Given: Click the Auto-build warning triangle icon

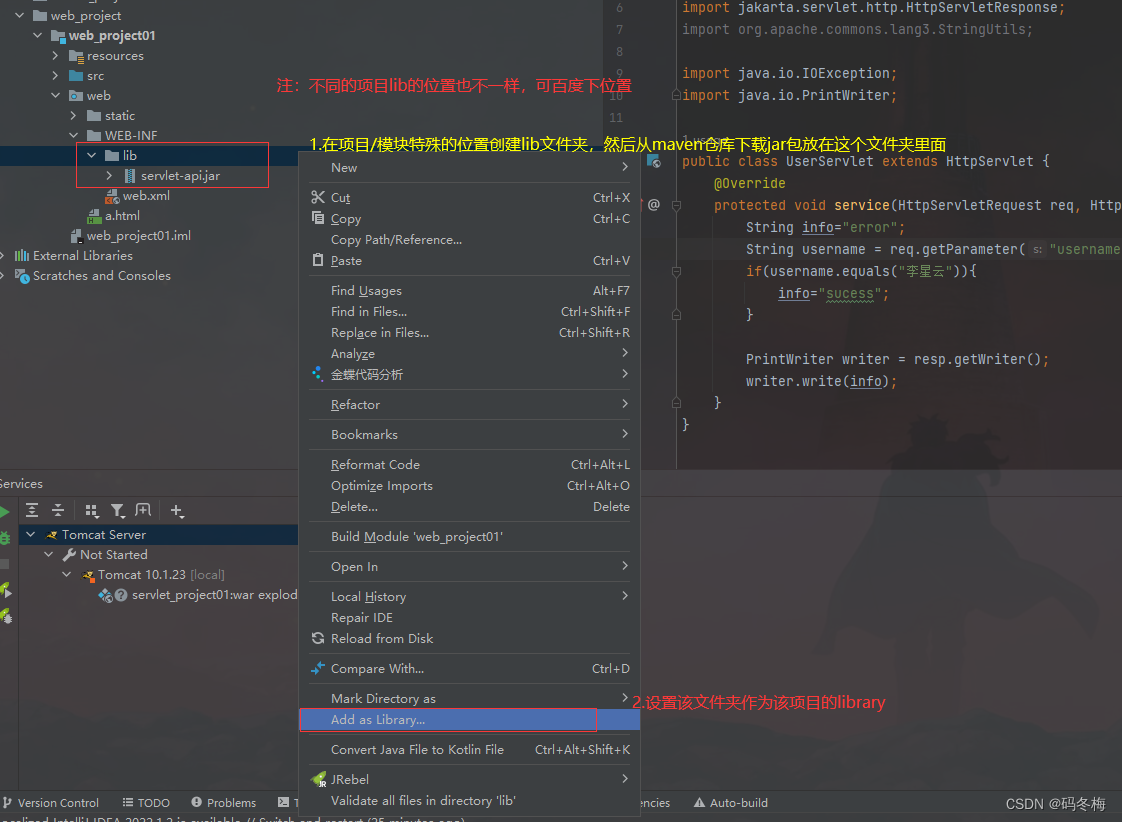Looking at the screenshot, I should coord(699,803).
